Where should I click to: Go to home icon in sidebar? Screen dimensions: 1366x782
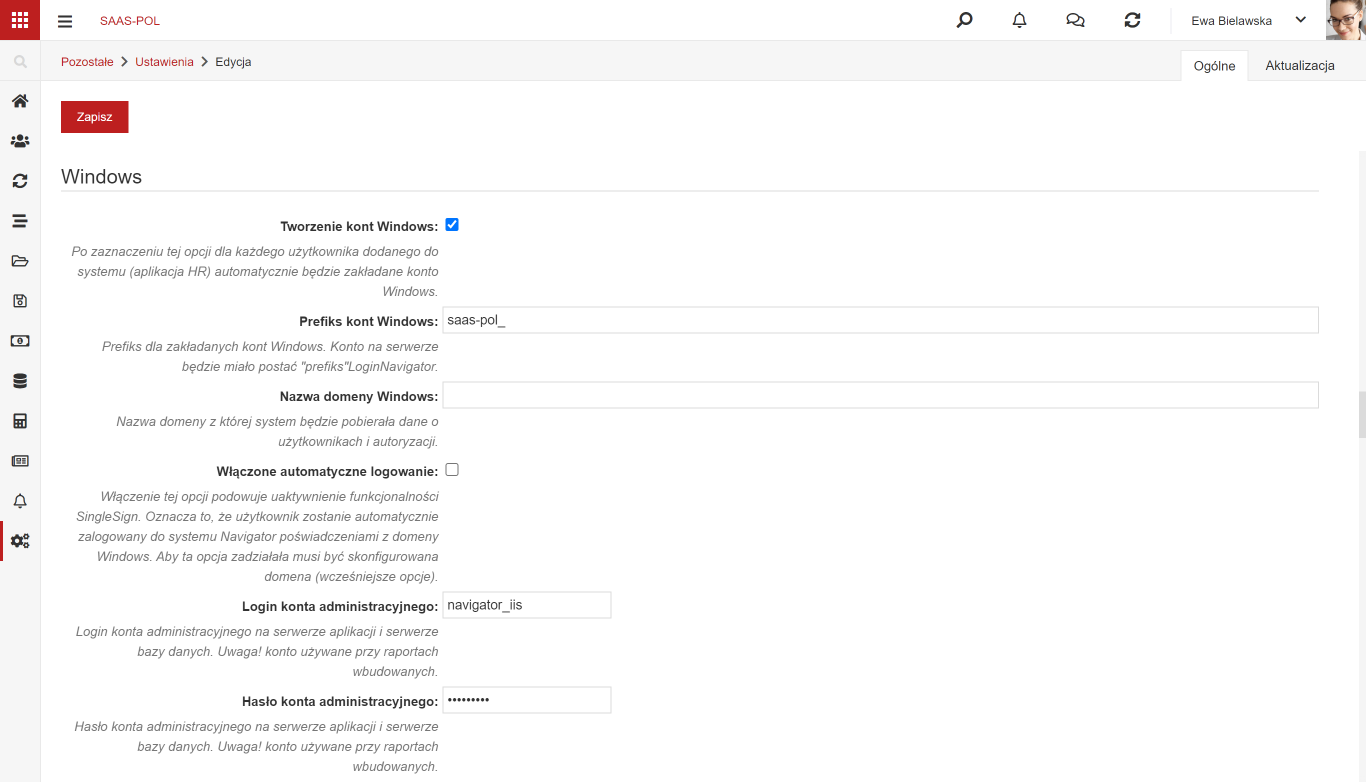click(x=20, y=101)
